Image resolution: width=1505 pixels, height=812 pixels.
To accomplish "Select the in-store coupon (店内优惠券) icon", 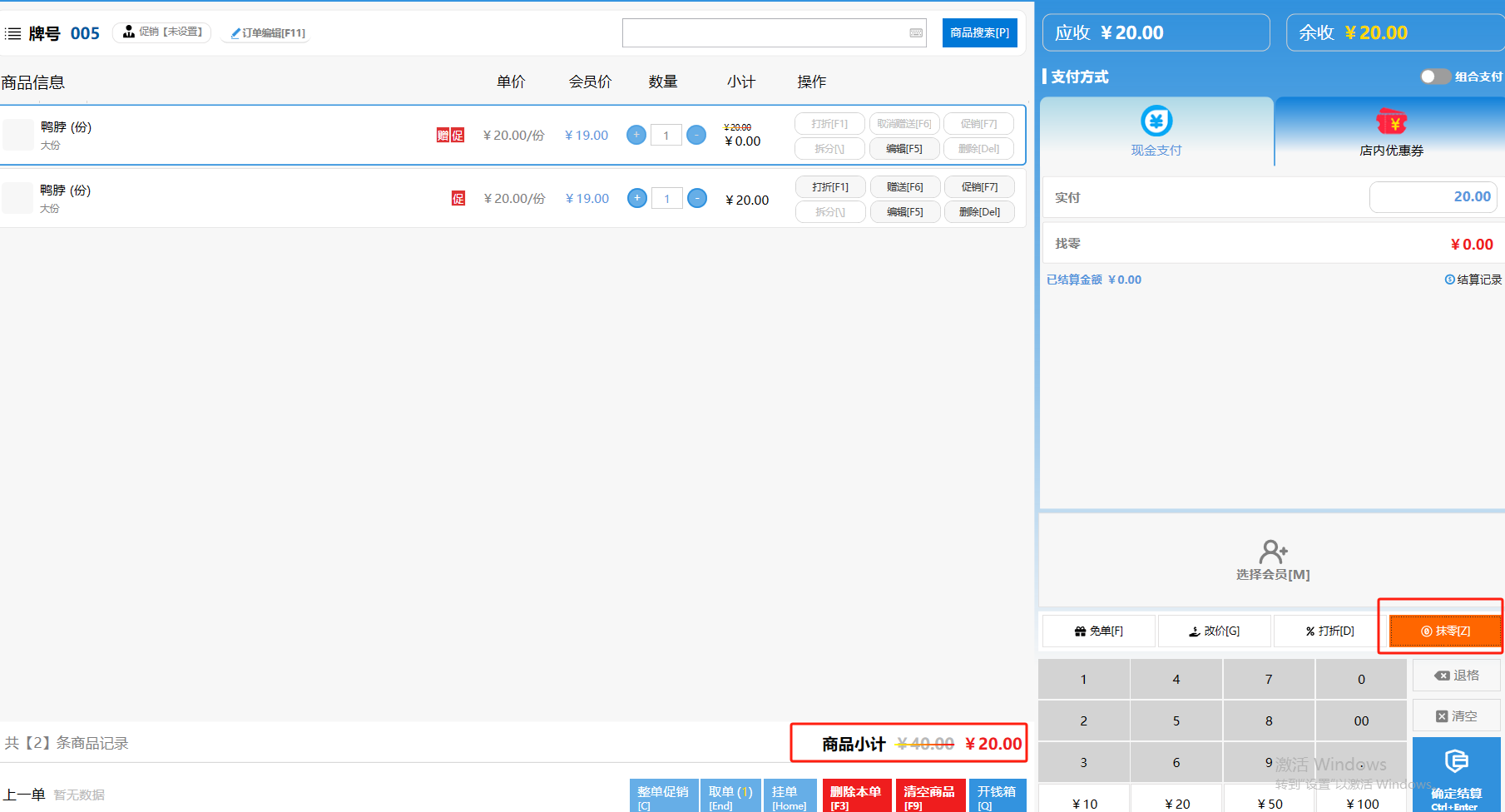I will click(1391, 122).
